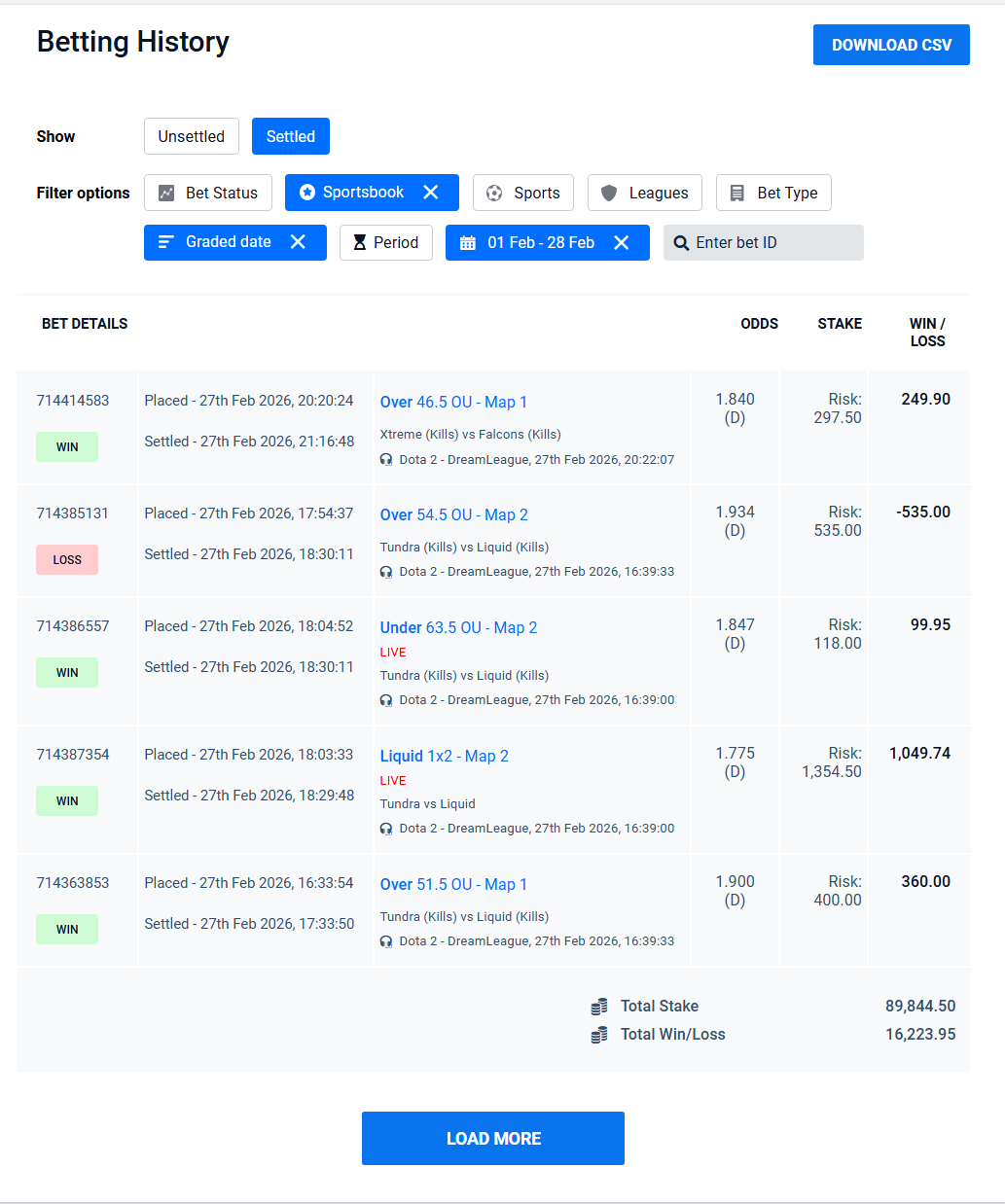Screen dimensions: 1005x1204
Task: Remove the Sportsbook filter with its X icon
Action: tap(431, 193)
